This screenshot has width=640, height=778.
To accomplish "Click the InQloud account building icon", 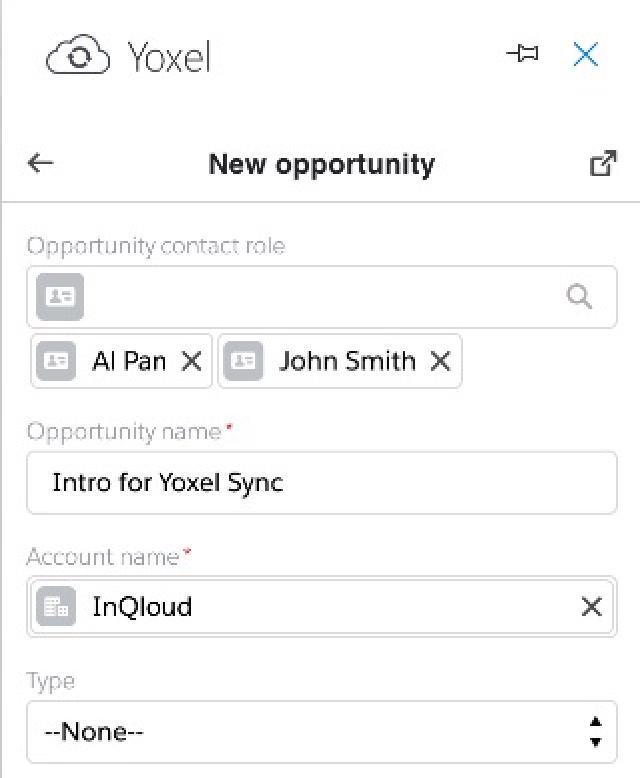I will (56, 606).
